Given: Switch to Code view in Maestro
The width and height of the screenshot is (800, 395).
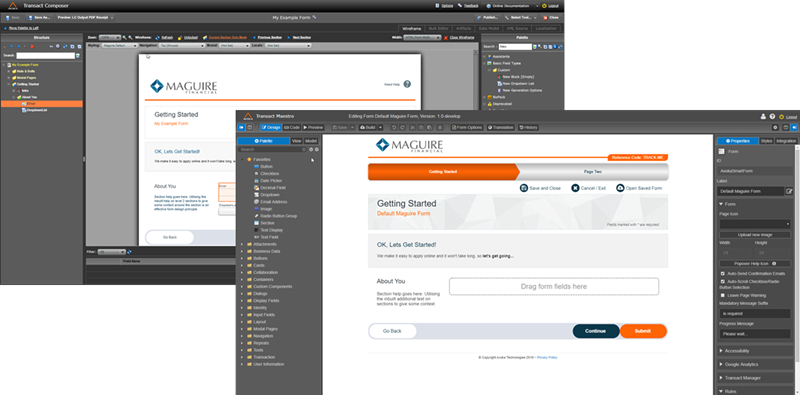Looking at the screenshot, I should coord(292,127).
